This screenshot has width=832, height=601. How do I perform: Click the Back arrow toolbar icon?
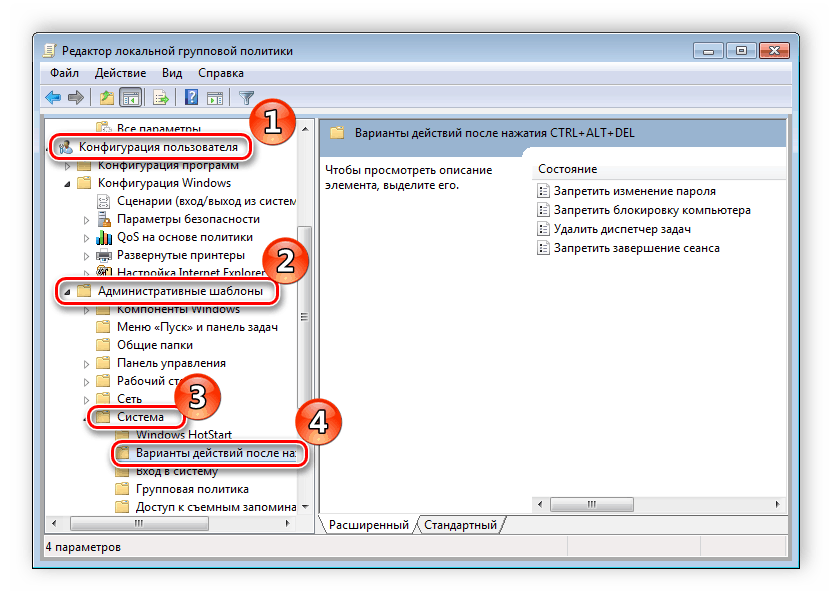pyautogui.click(x=53, y=97)
